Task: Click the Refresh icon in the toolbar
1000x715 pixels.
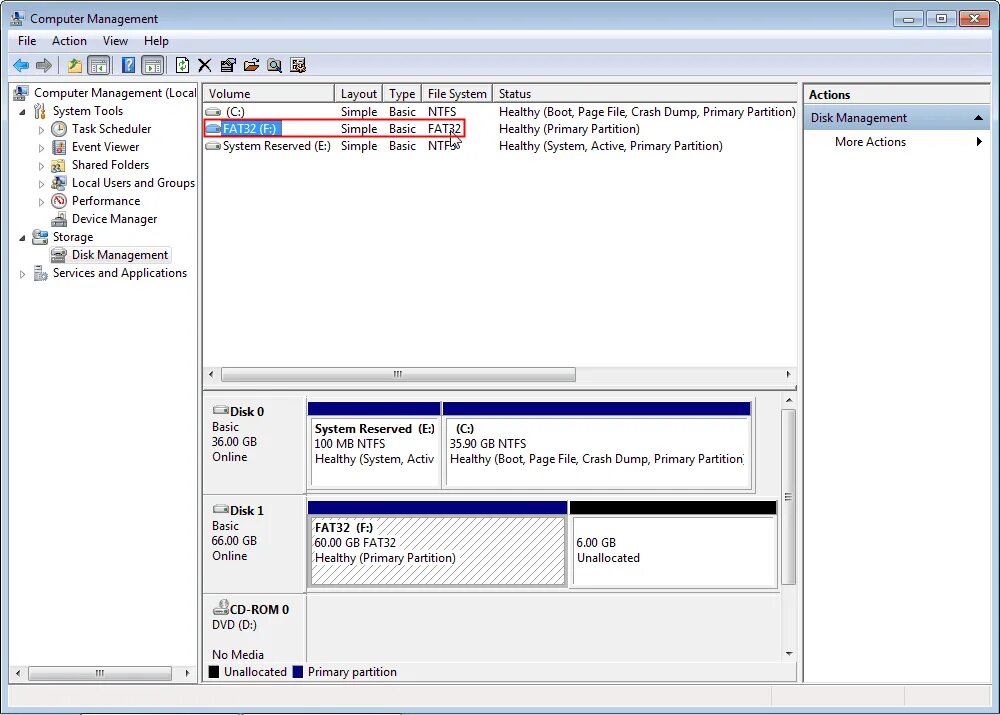Action: [x=183, y=65]
